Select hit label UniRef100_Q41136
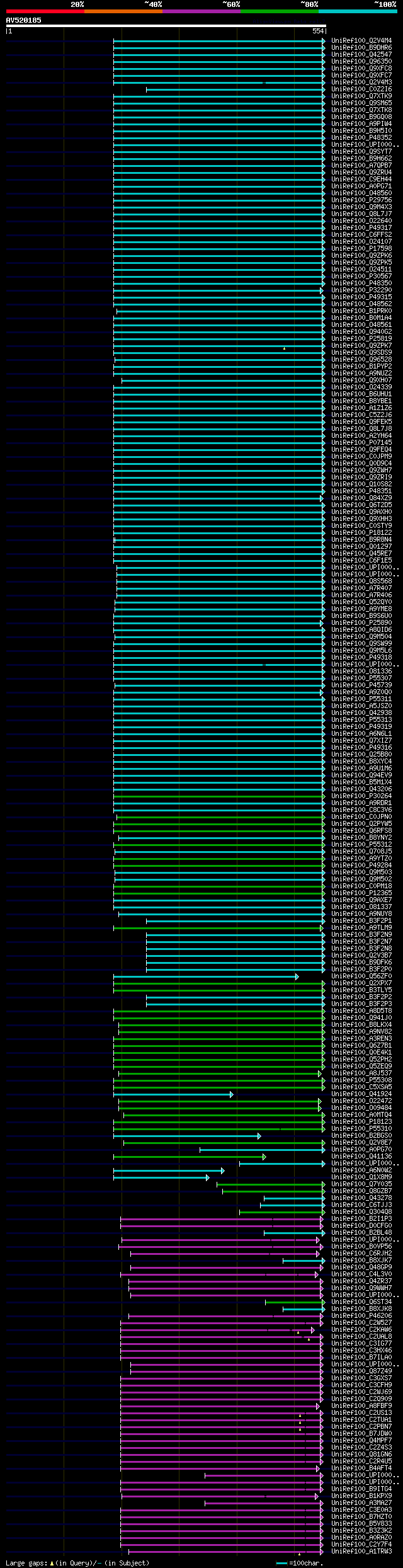 click(361, 1157)
